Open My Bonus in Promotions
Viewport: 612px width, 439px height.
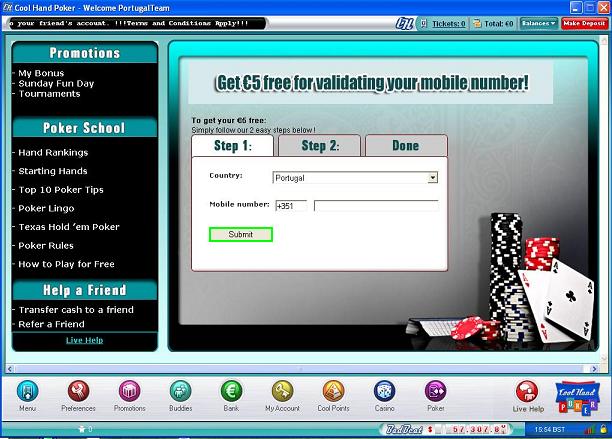click(x=41, y=73)
